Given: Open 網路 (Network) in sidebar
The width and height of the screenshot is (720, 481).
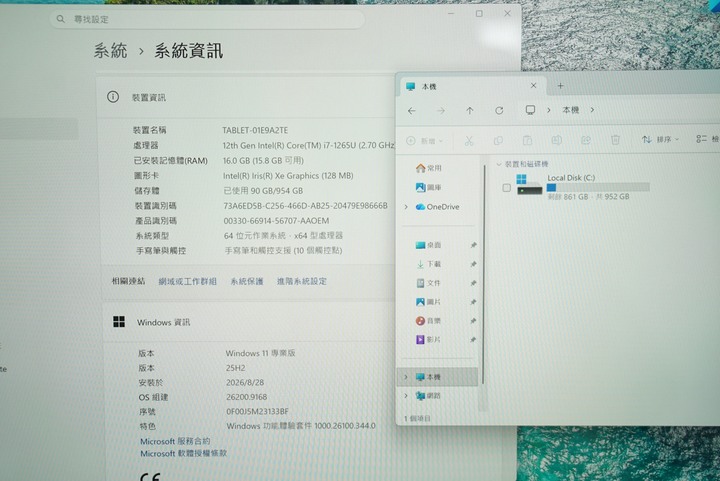Looking at the screenshot, I should [428, 396].
